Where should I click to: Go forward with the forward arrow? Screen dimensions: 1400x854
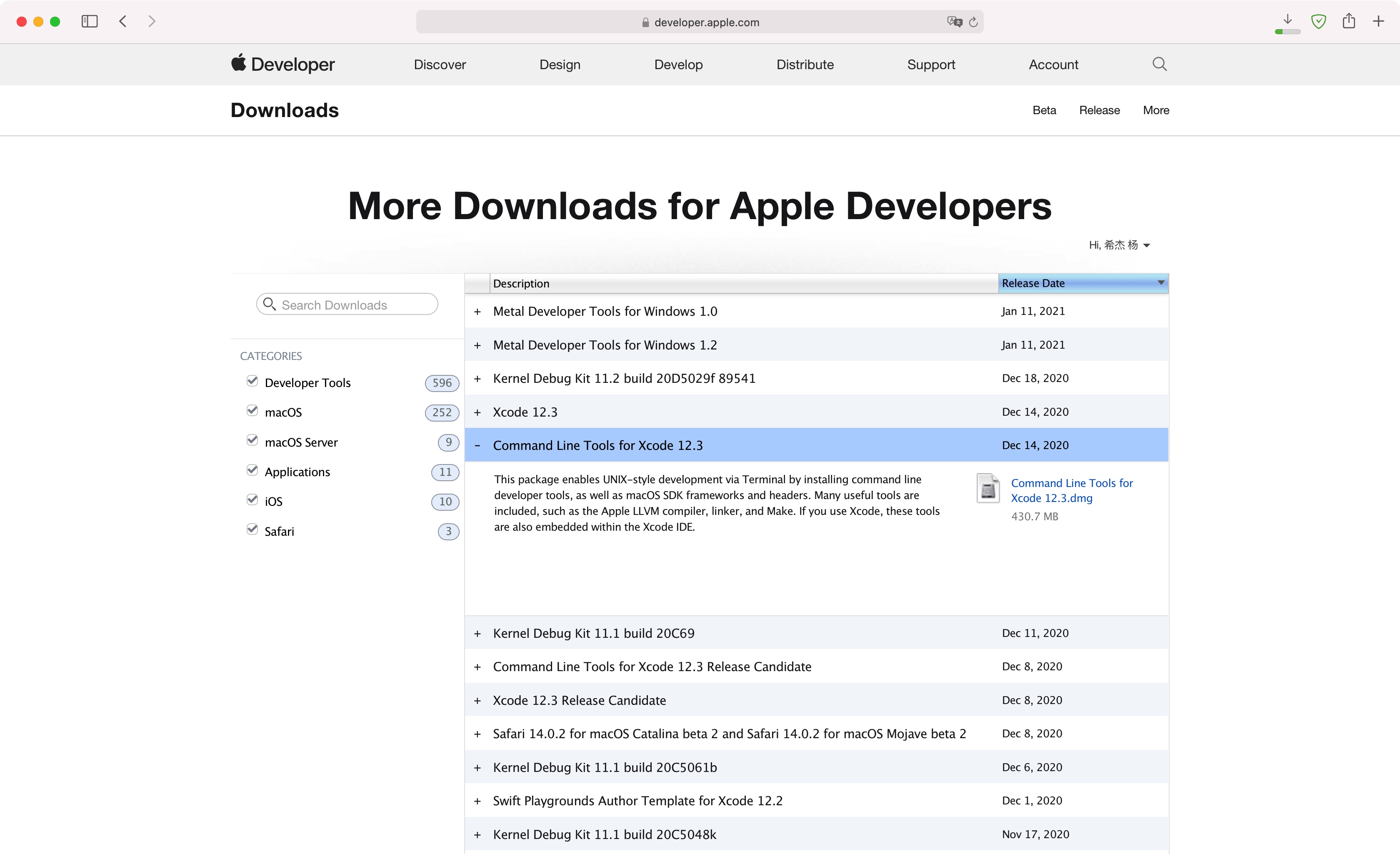(152, 22)
